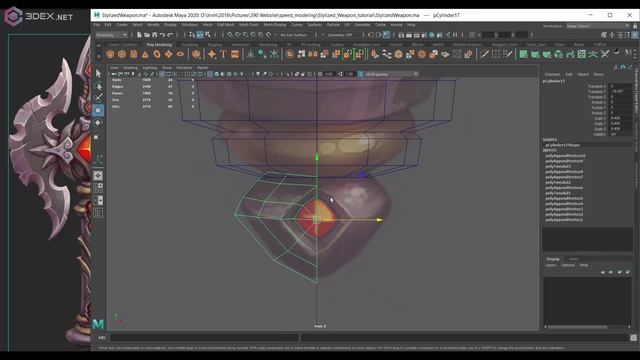This screenshot has width=640, height=360.
Task: Open the Show menu in Channel Box
Action: click(598, 74)
